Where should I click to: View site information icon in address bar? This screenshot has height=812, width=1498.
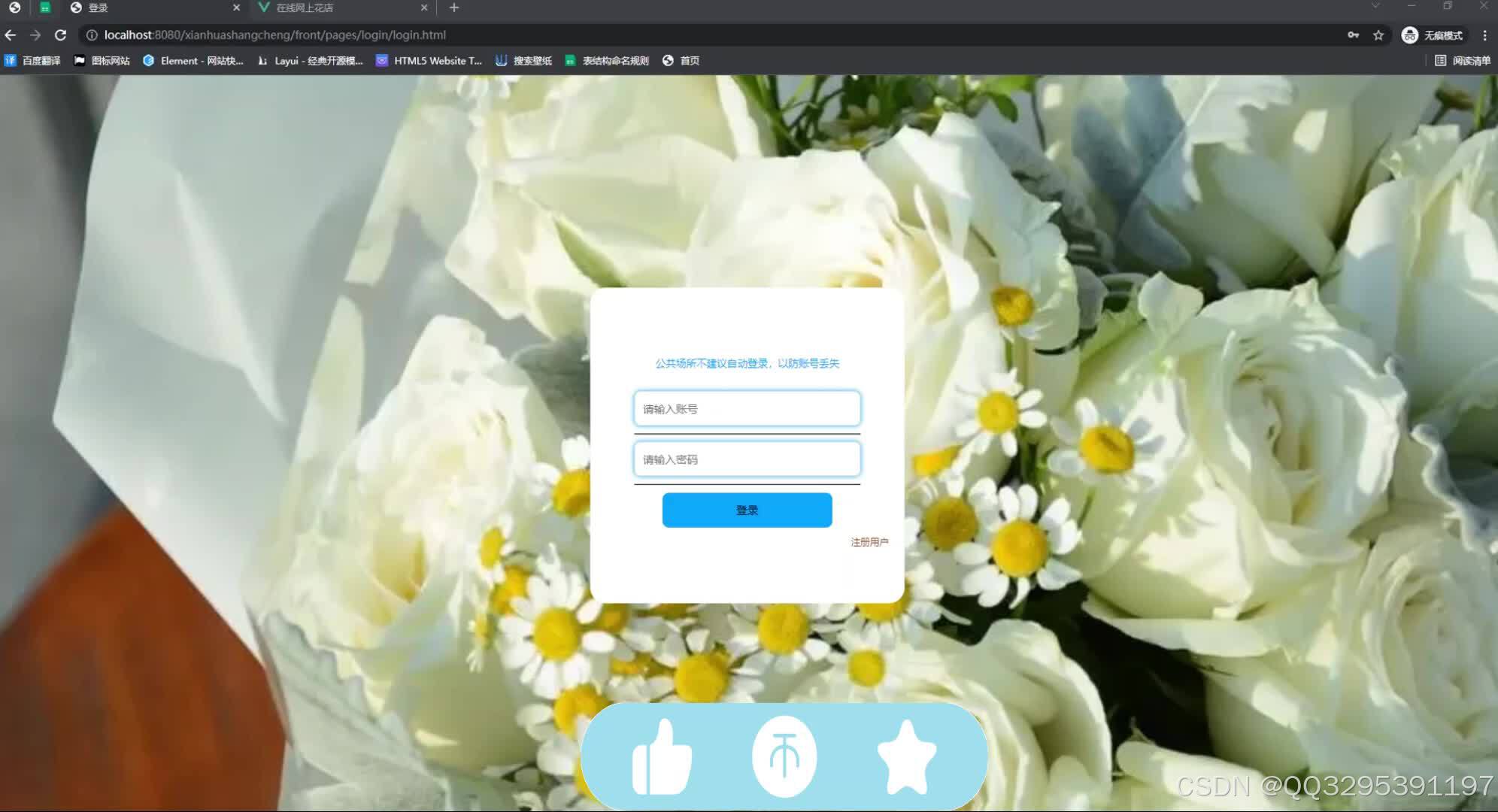click(x=92, y=35)
